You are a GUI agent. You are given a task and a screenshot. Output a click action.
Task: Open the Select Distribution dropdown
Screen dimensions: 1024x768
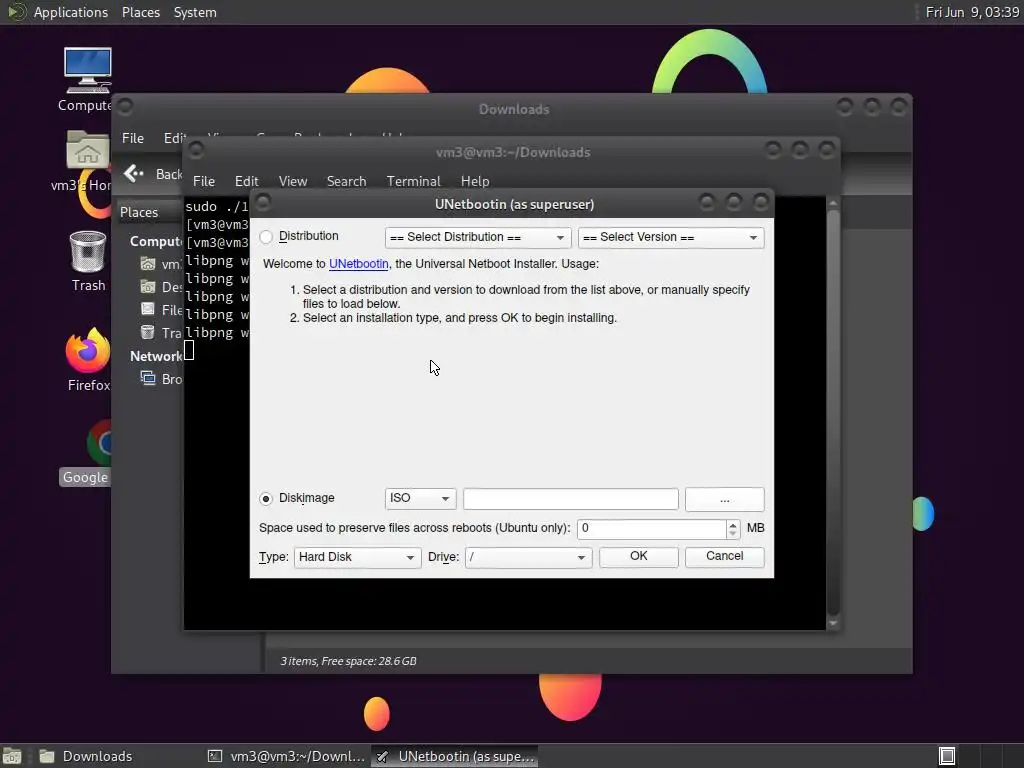(478, 237)
